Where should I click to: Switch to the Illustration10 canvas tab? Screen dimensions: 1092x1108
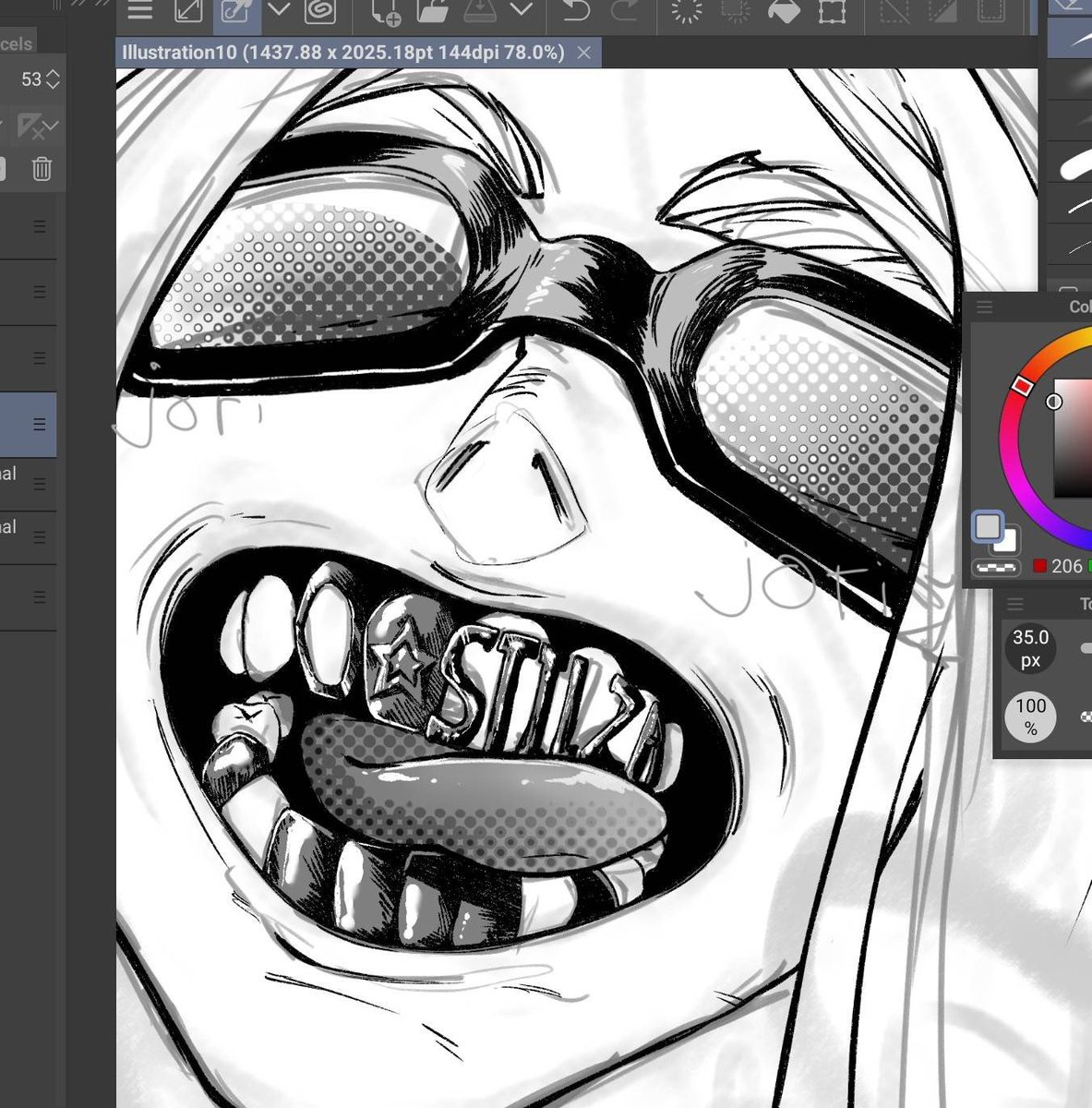click(x=342, y=53)
